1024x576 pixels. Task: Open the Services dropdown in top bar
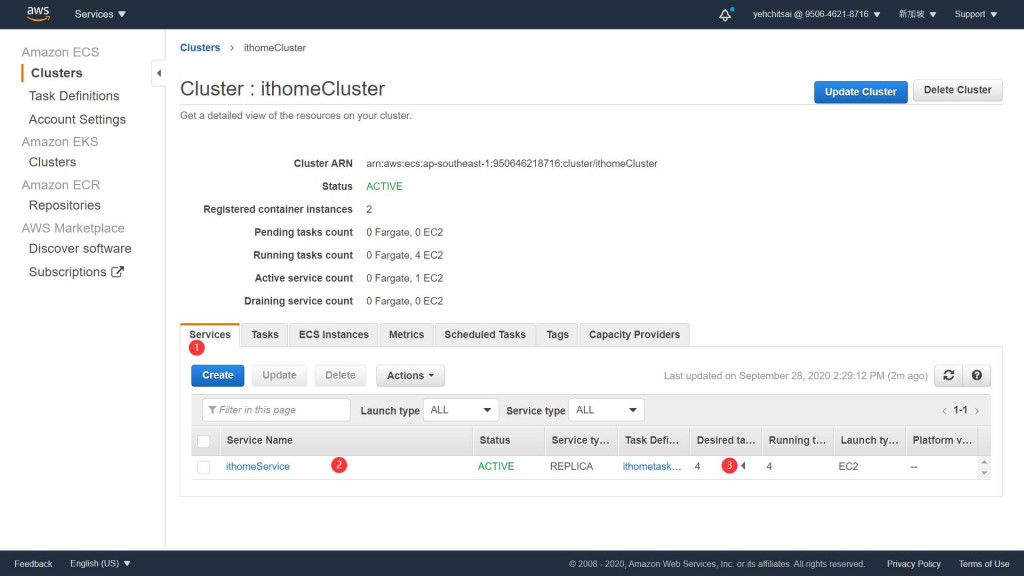(x=100, y=14)
